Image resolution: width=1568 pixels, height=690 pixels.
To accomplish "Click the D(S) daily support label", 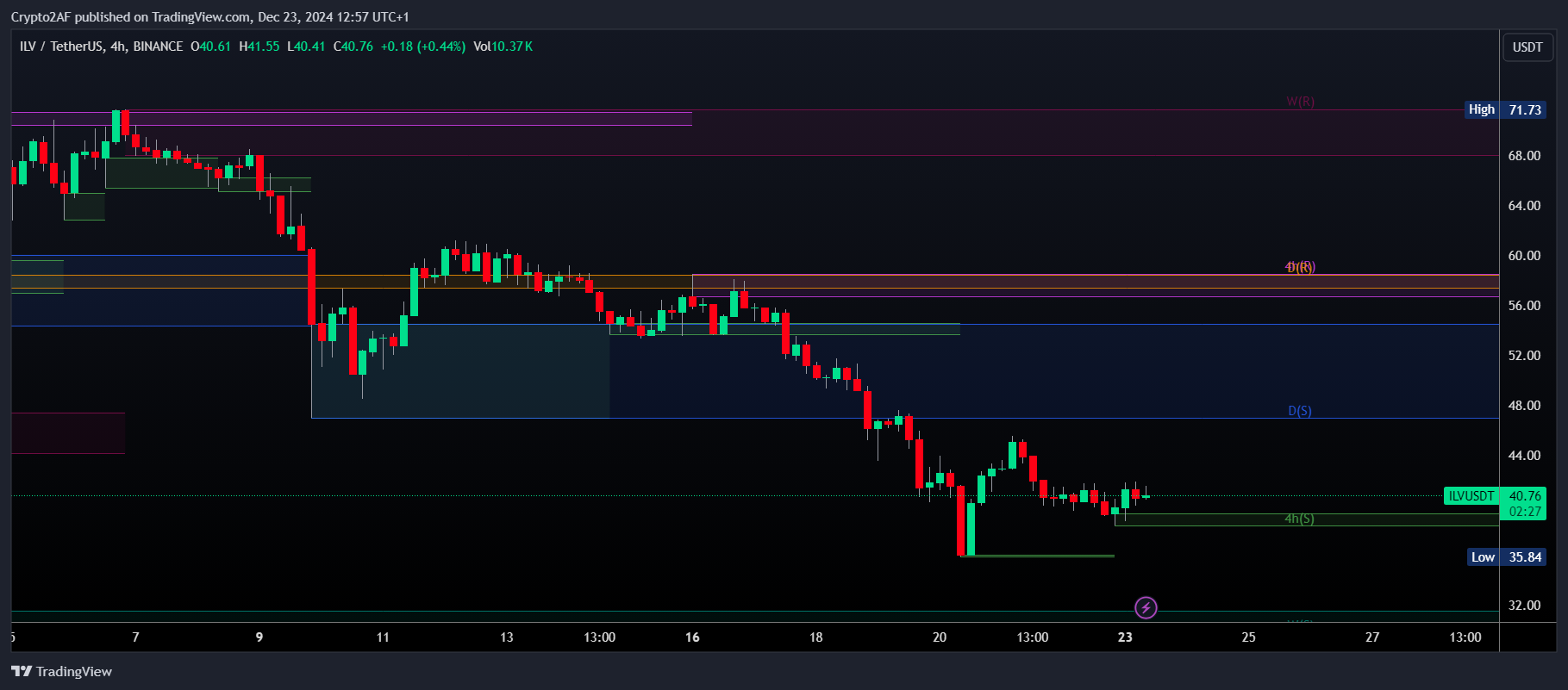I will click(1300, 411).
